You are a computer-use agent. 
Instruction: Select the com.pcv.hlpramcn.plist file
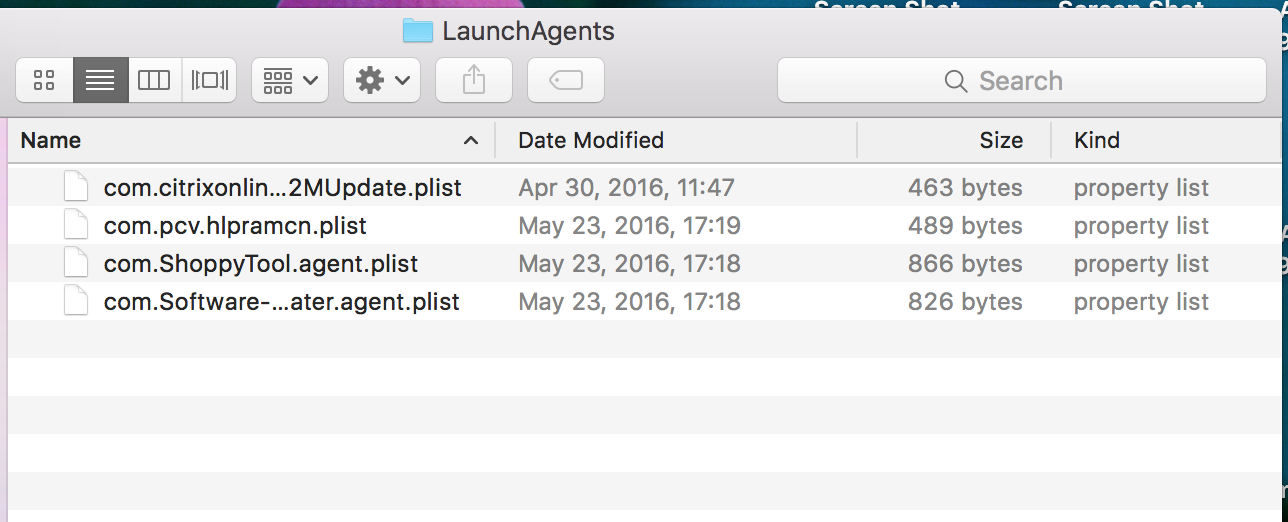point(235,226)
